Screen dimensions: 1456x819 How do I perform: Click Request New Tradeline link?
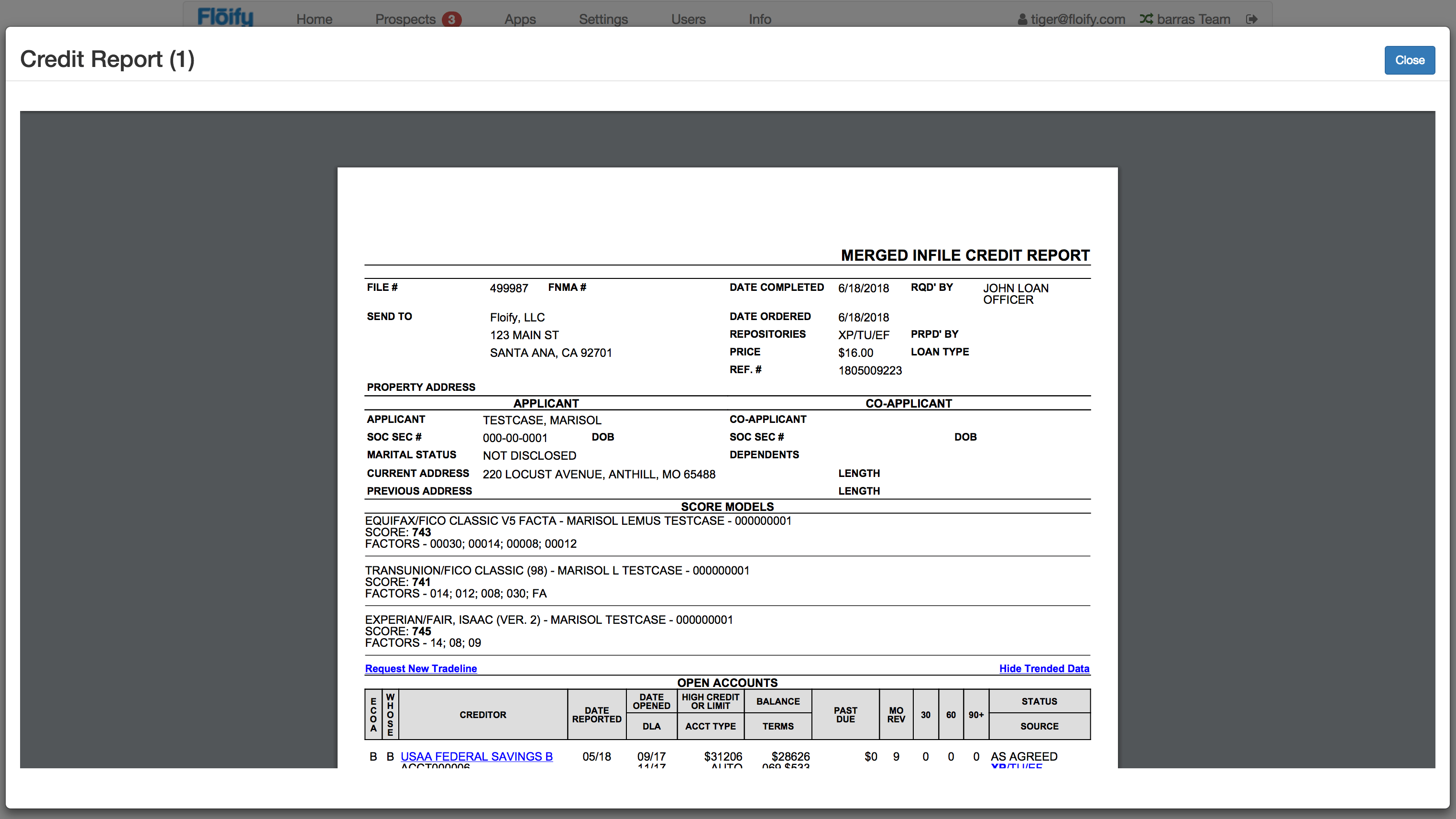[420, 669]
